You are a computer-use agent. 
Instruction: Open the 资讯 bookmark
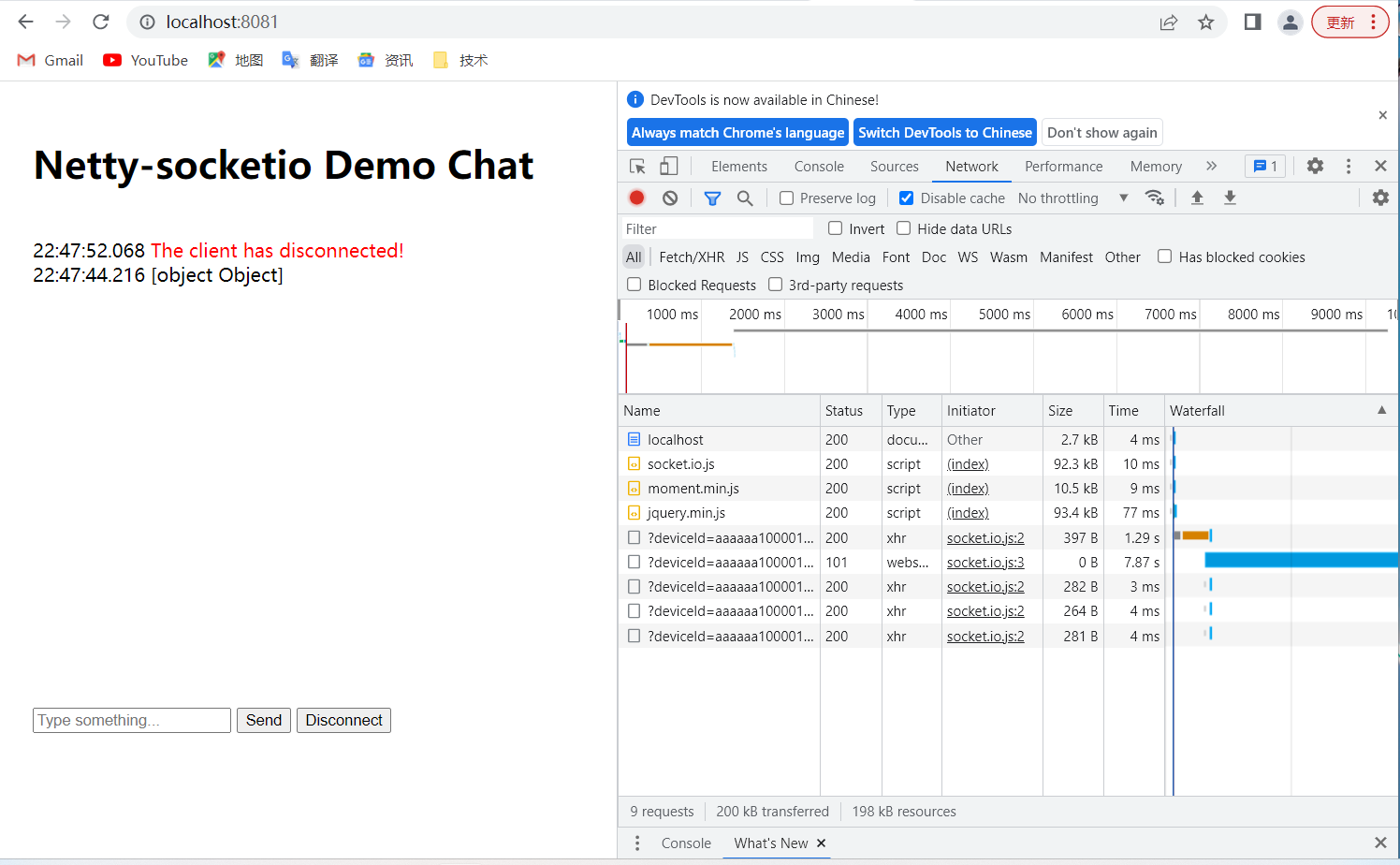tap(386, 60)
